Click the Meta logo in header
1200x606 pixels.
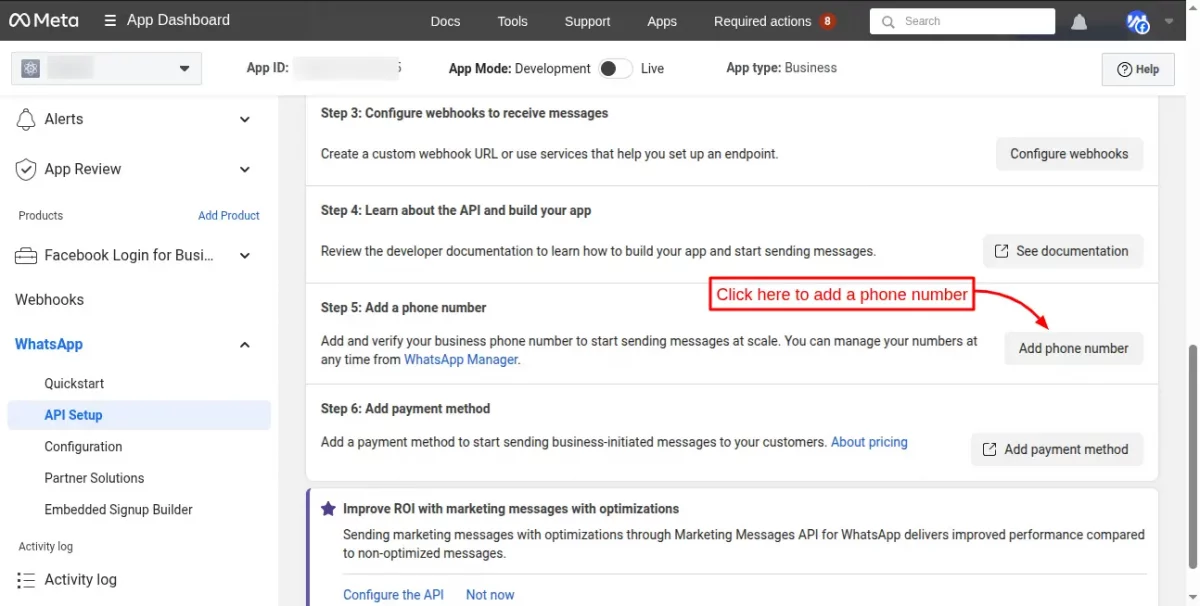coord(43,20)
